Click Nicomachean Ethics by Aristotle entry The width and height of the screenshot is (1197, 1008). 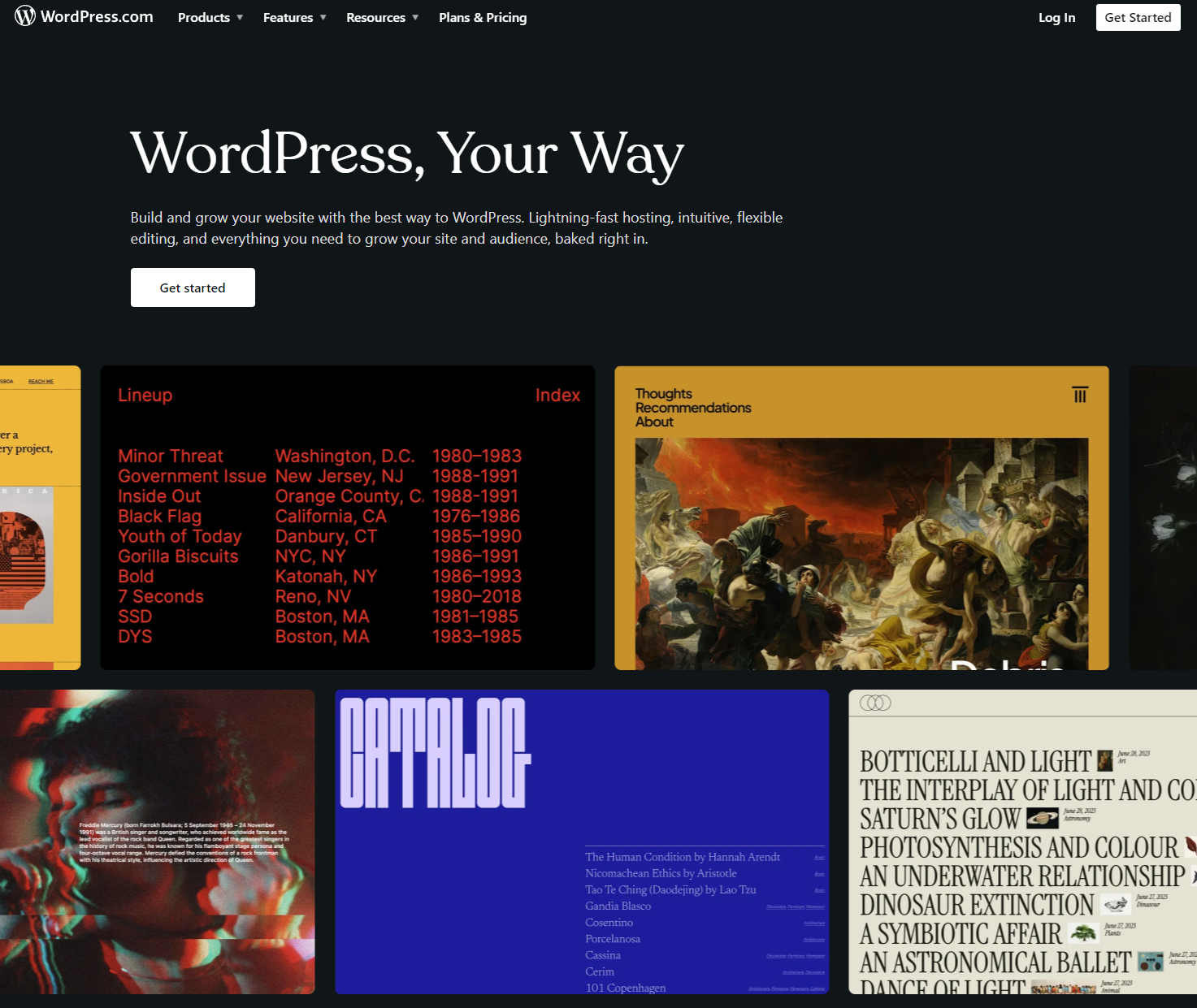coord(661,873)
